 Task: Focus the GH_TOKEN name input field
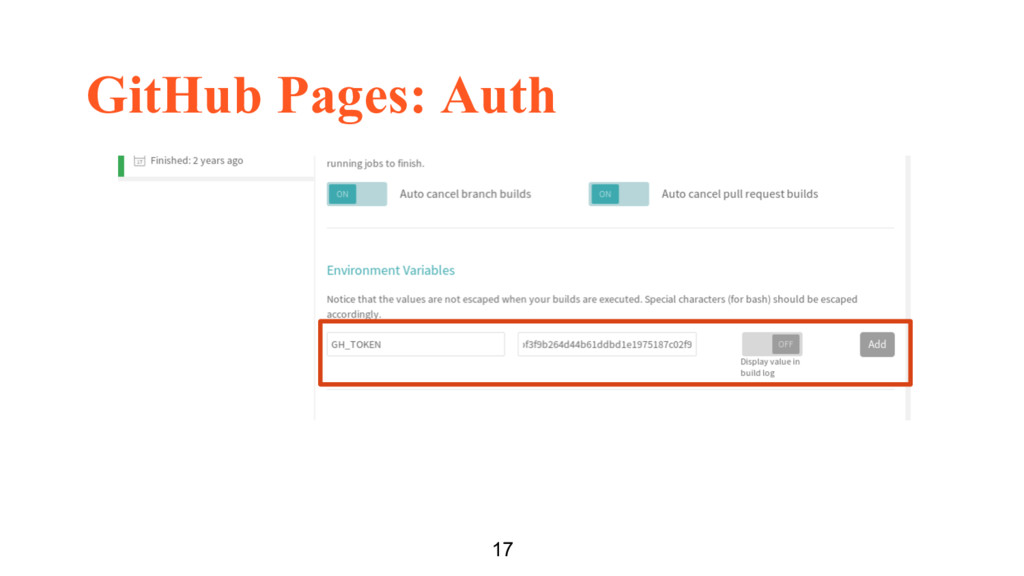(x=415, y=344)
